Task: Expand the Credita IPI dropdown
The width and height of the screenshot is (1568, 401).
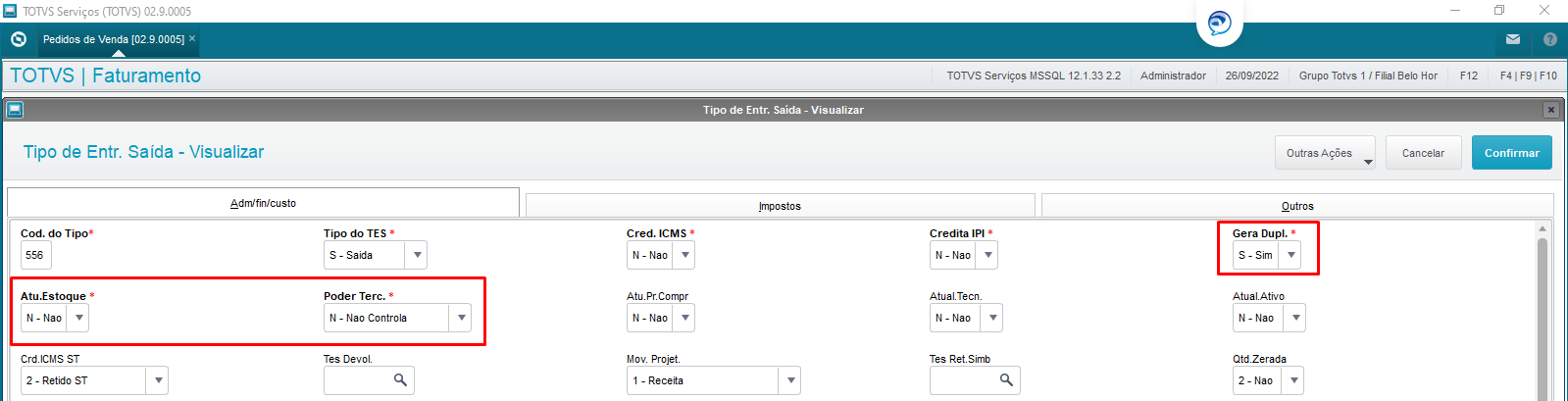Action: (987, 255)
